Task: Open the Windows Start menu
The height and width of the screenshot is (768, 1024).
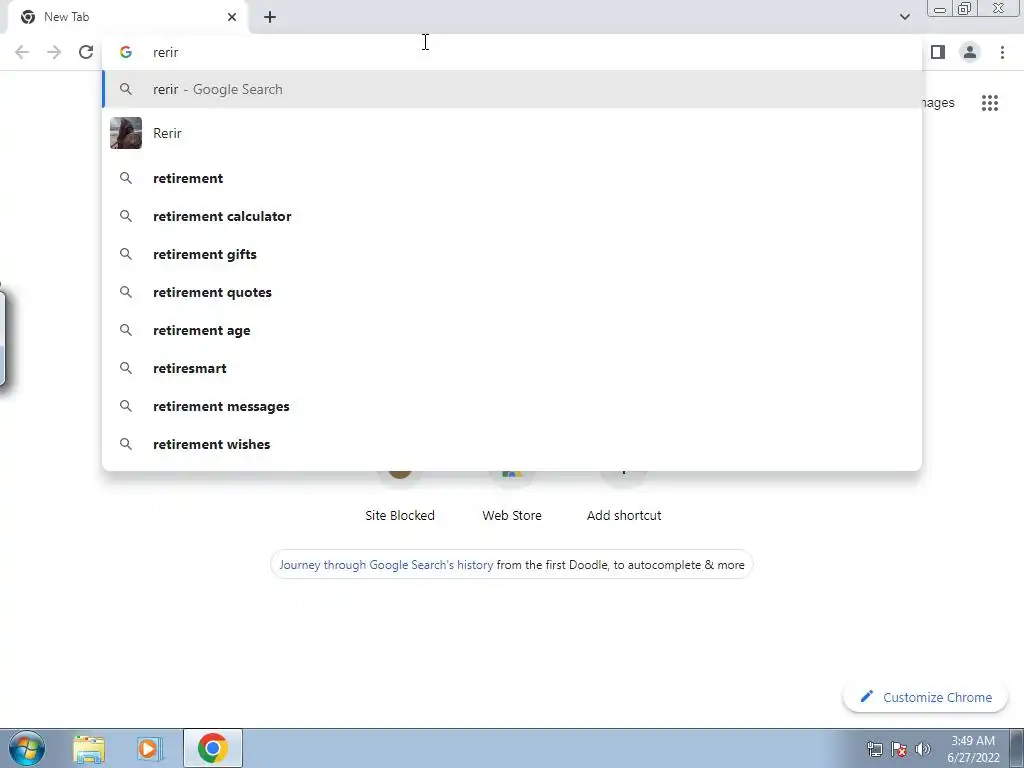Action: coord(27,748)
